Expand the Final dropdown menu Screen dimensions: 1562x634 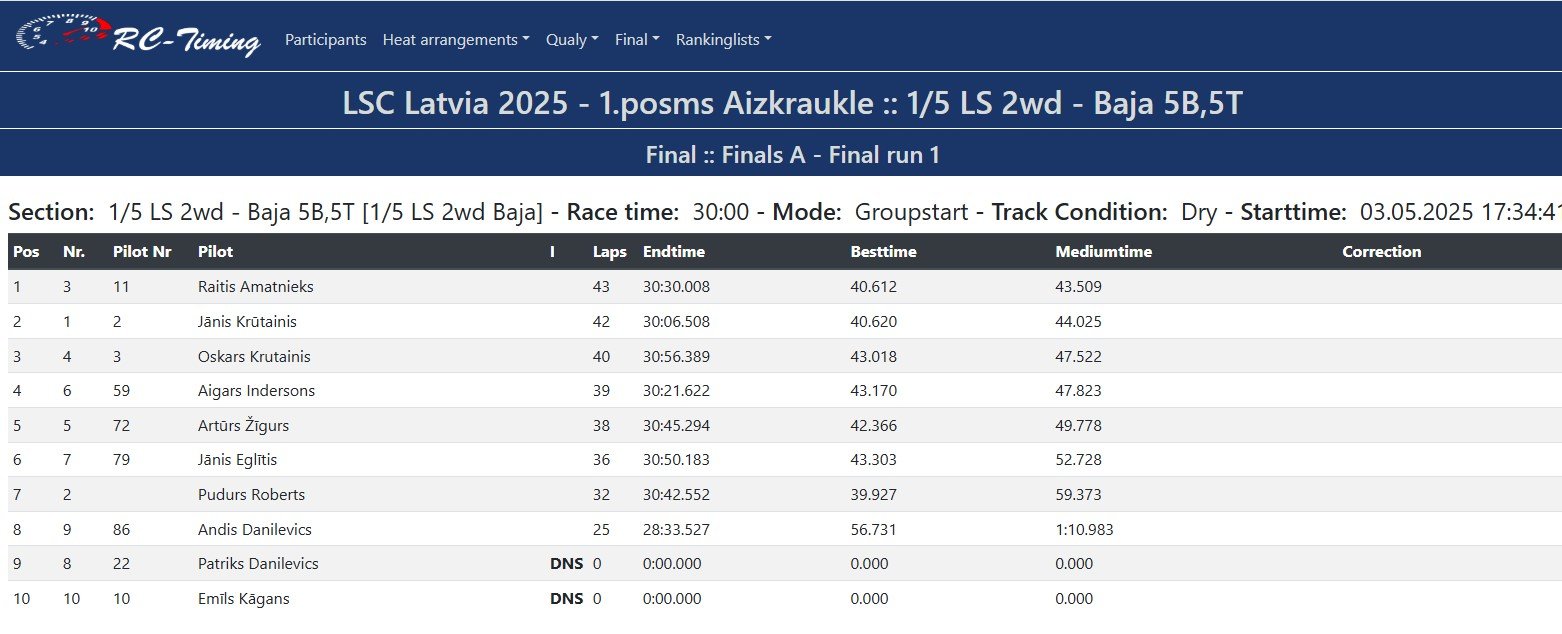(637, 40)
